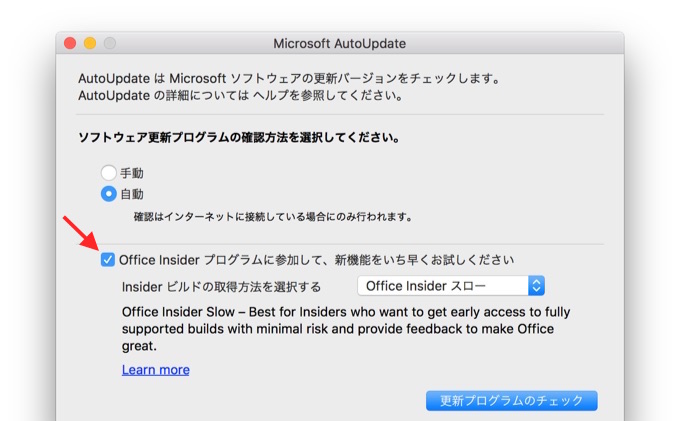The width and height of the screenshot is (680, 421).
Task: Click the Office Insider プログラムに参加して label
Action: 316,260
